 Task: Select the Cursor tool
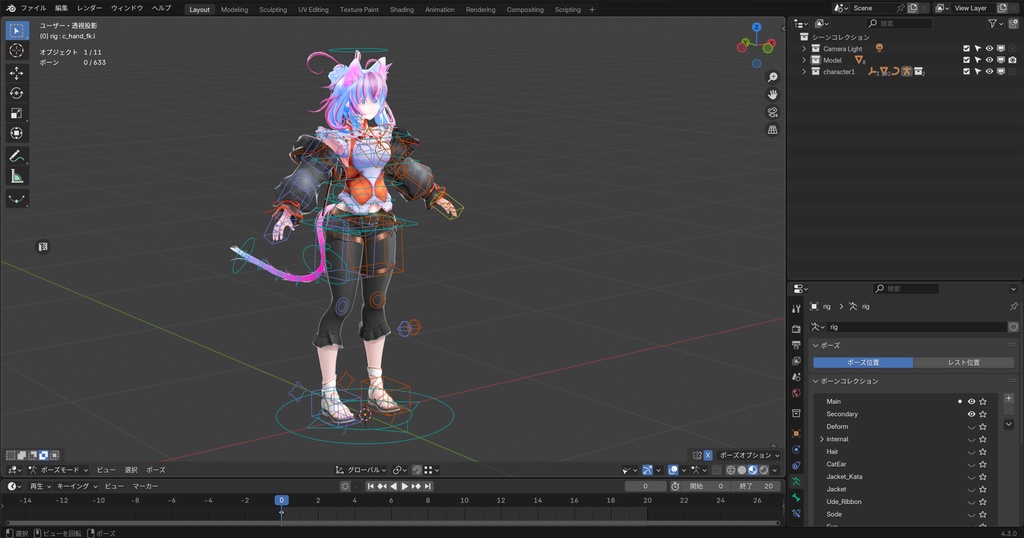[x=17, y=51]
